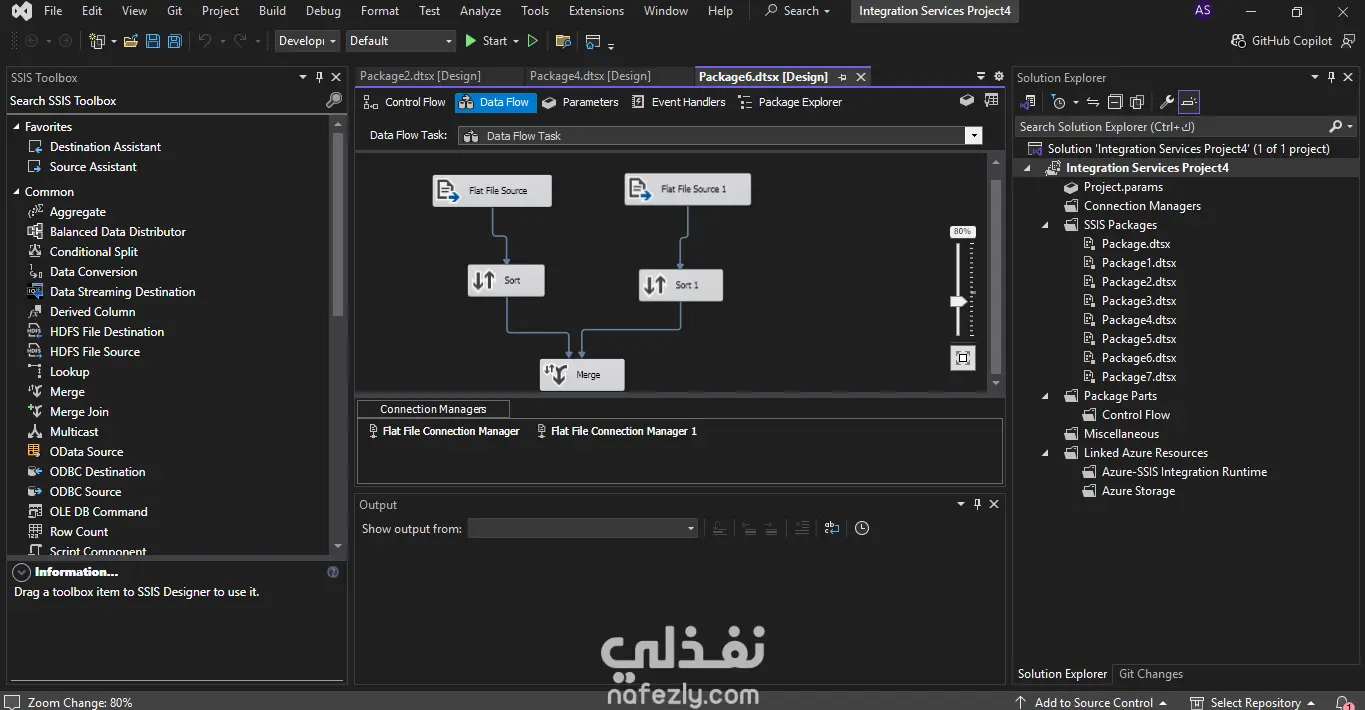Select OData Source toolbox item
Screen dimensions: 1365x710
86,452
